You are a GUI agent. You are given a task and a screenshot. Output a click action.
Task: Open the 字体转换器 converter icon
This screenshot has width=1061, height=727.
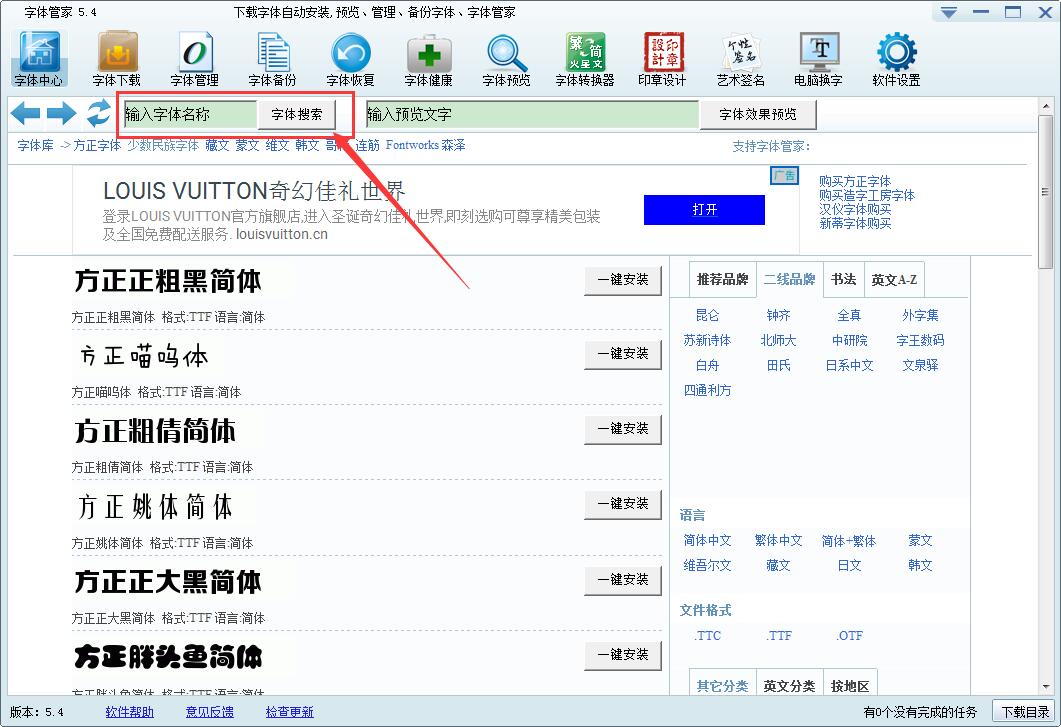point(585,58)
